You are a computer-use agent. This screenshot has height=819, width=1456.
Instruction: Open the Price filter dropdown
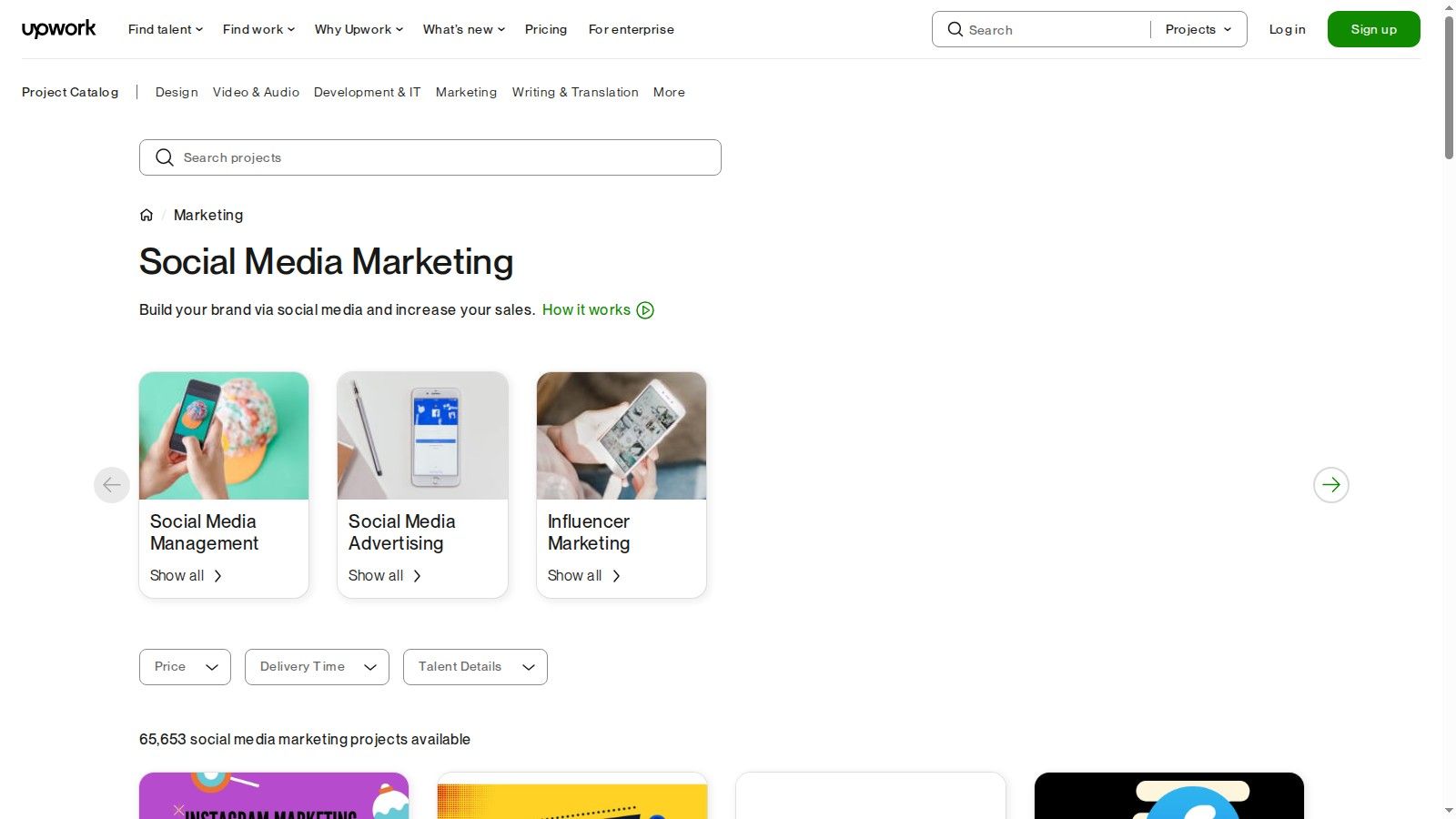tap(184, 666)
